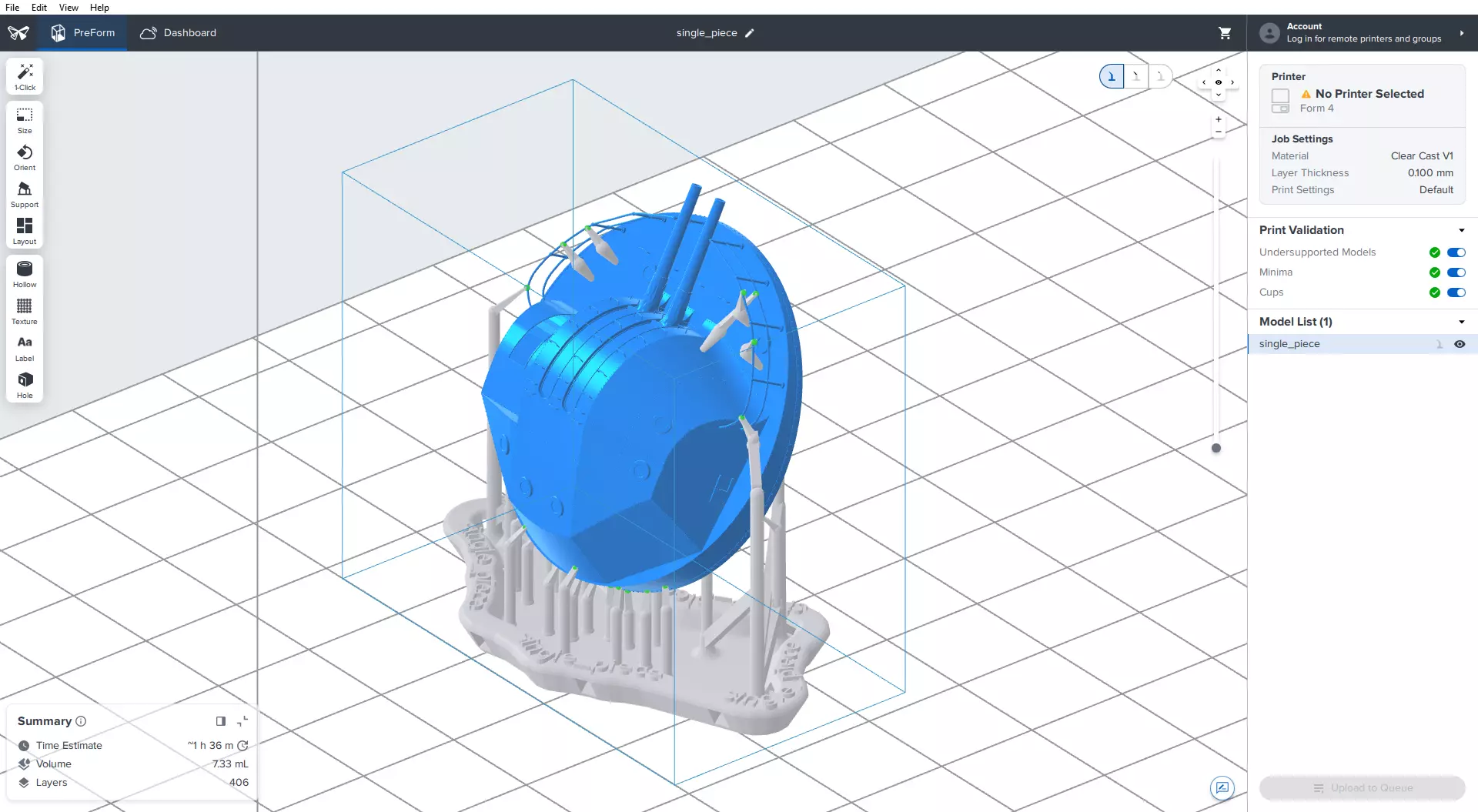
Task: Click the Cups green check
Action: point(1435,292)
